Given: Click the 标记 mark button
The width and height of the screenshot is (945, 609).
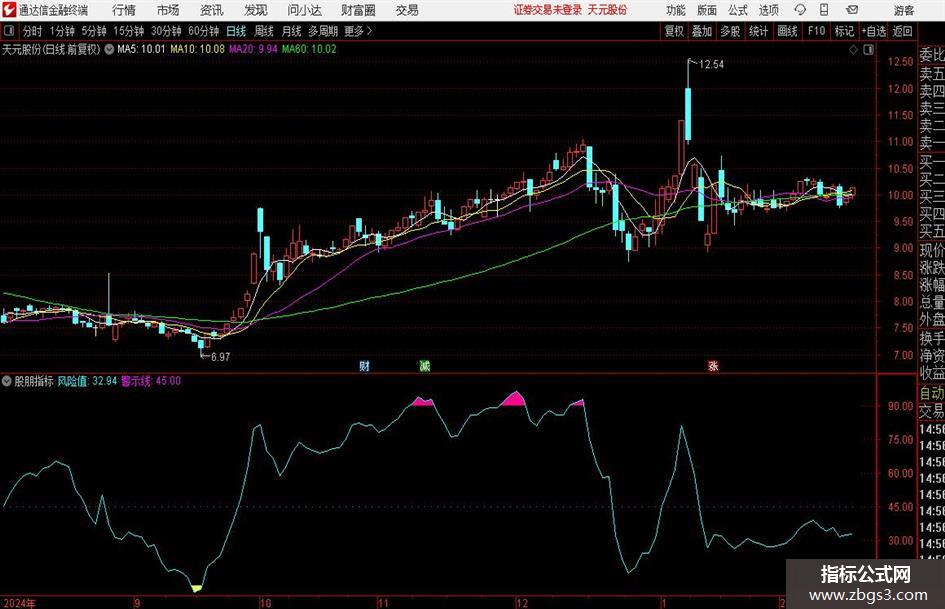Looking at the screenshot, I should pos(844,31).
